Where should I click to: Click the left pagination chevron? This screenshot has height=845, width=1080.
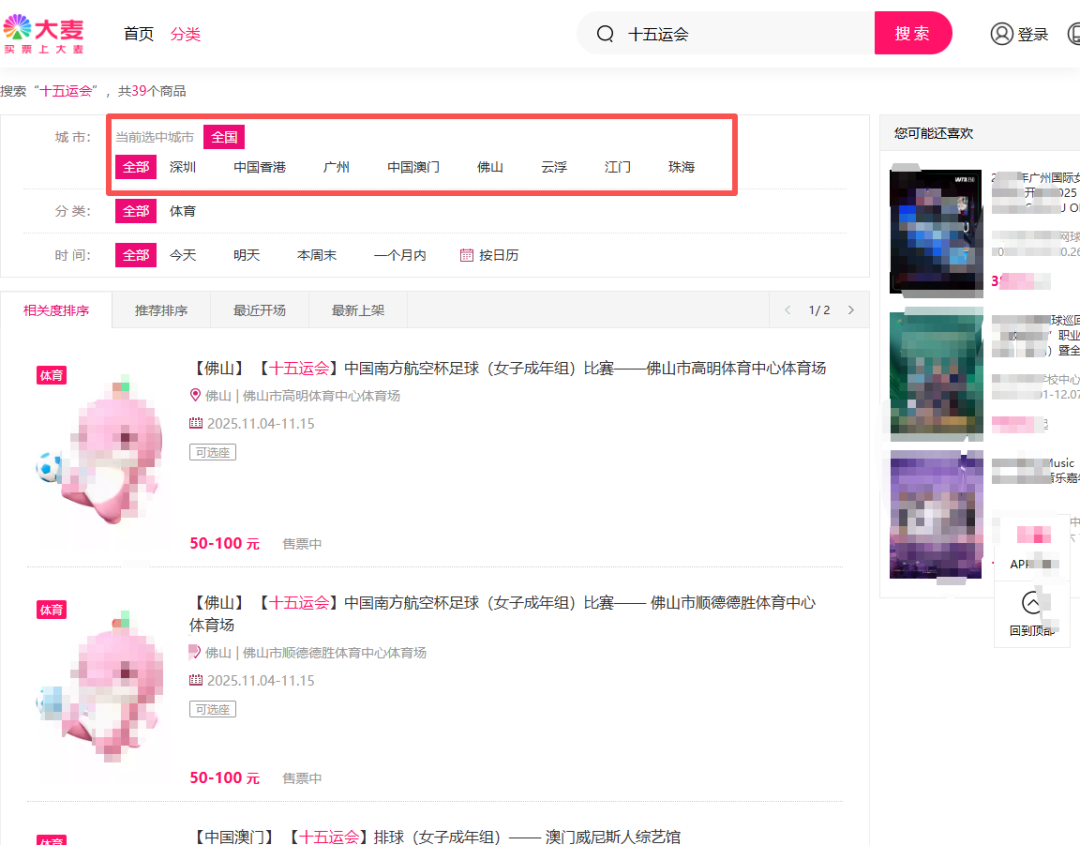787,310
